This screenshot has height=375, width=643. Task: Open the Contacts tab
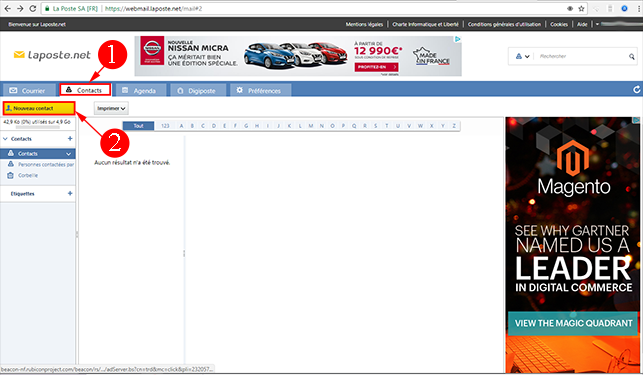pos(85,90)
